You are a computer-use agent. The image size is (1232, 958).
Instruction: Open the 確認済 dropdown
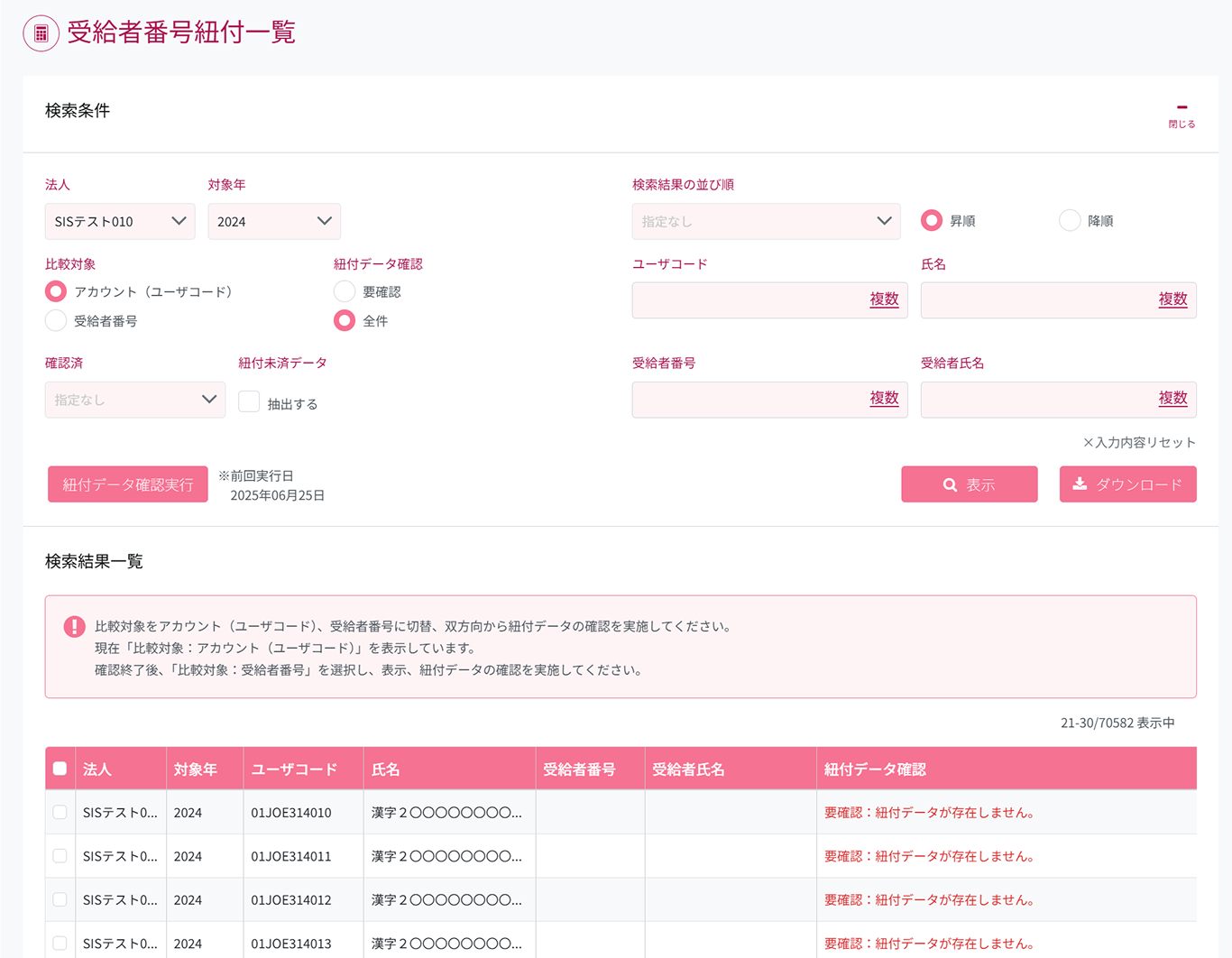135,400
